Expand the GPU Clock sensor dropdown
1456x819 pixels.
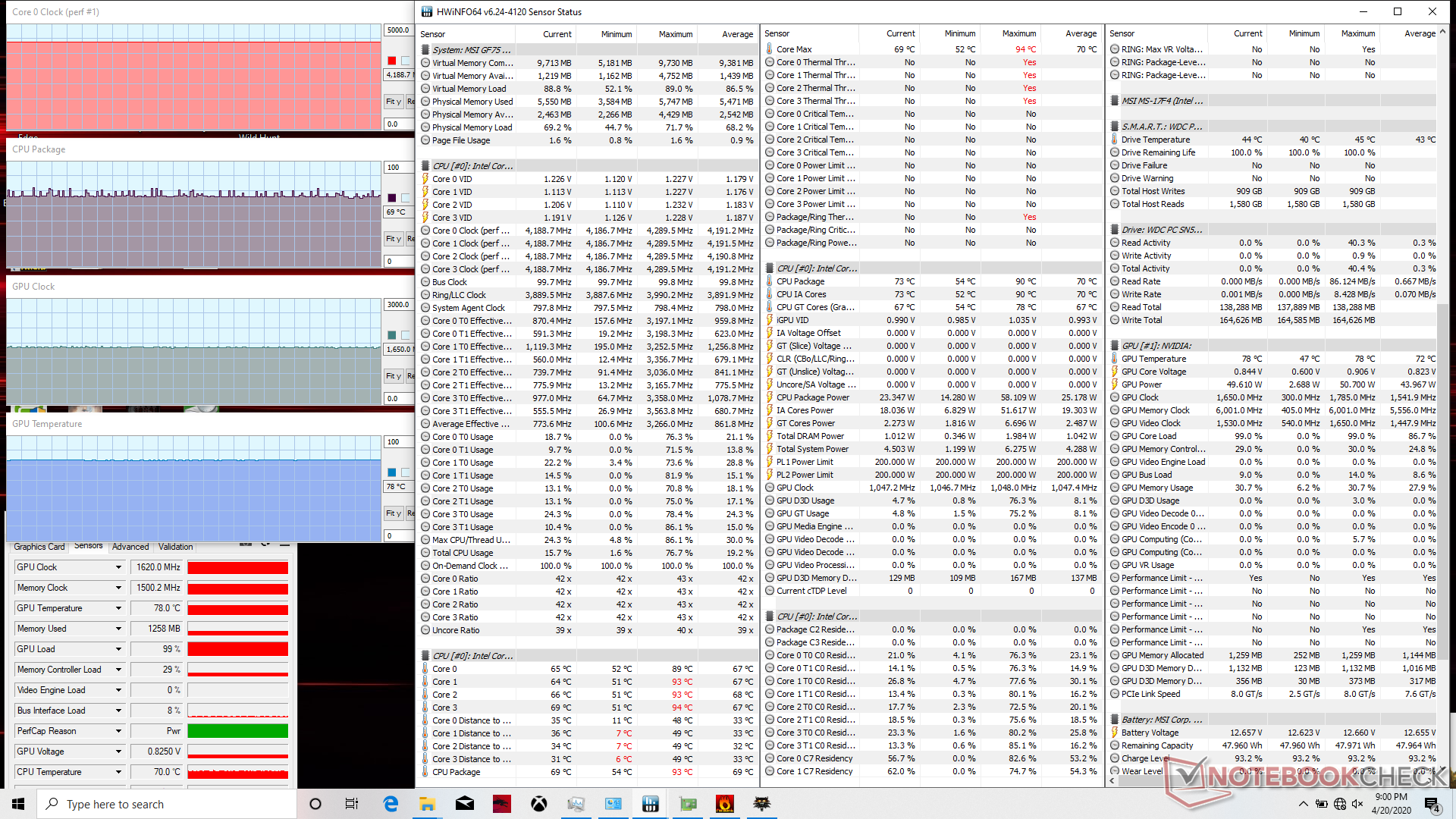click(x=118, y=567)
